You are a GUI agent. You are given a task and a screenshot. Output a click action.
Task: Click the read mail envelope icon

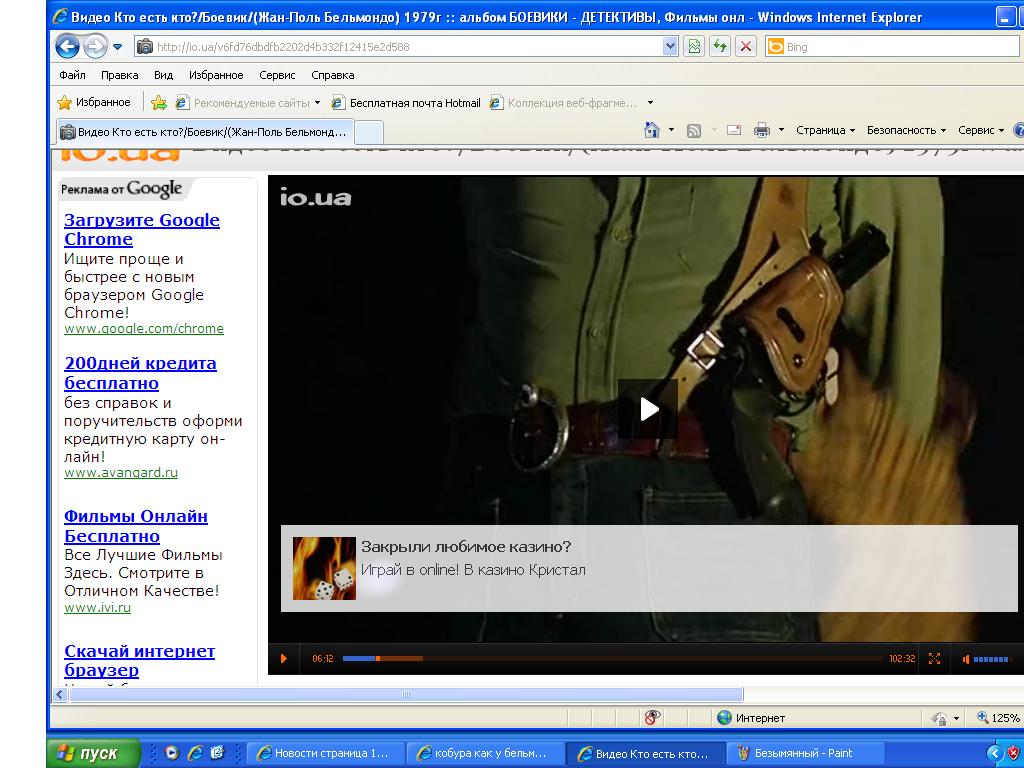click(734, 131)
